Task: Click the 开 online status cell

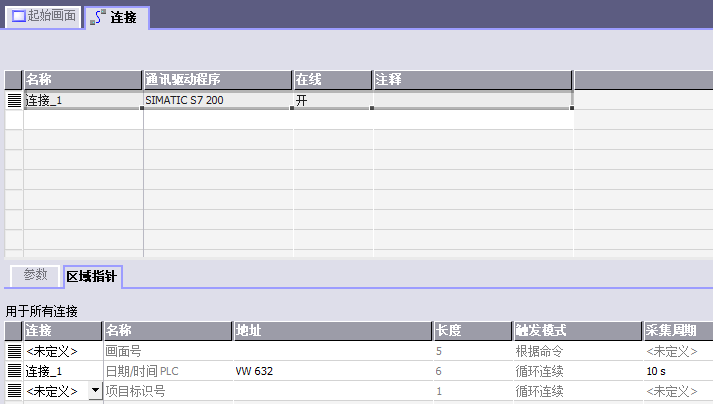Action: (x=333, y=100)
